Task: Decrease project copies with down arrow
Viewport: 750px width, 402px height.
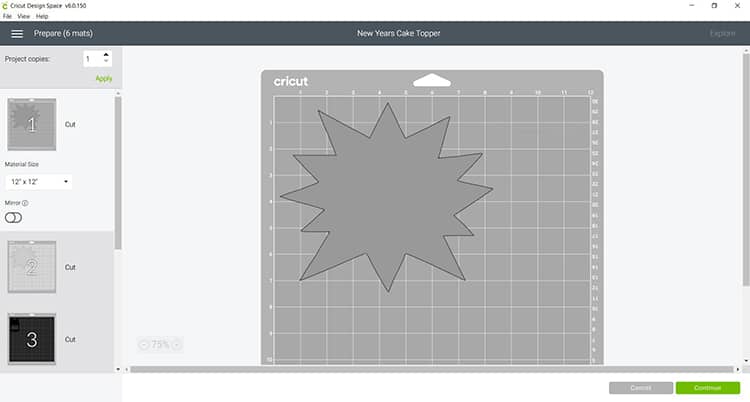Action: tap(106, 61)
